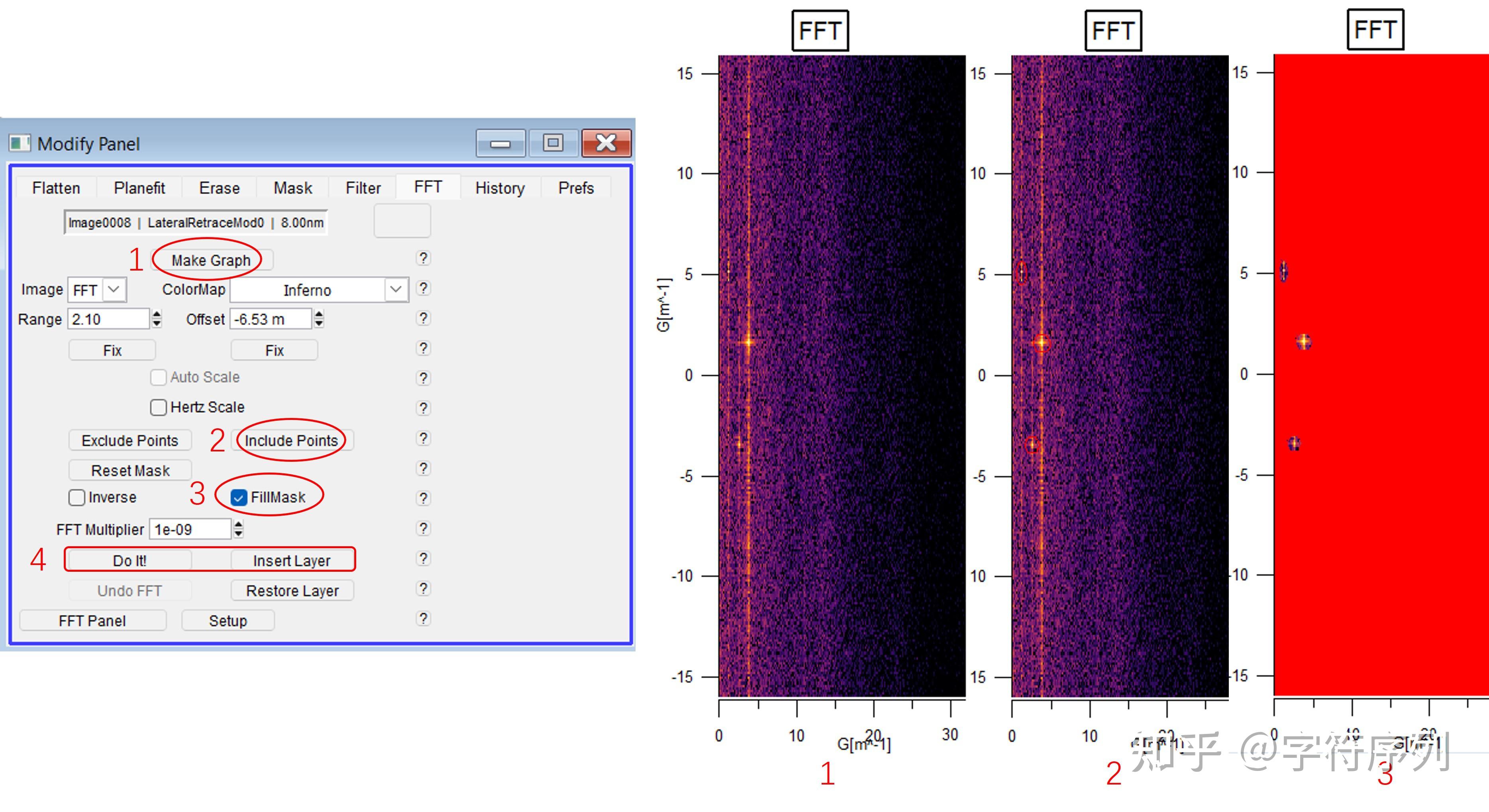Switch to the Filter tab
Screen dimensions: 1489x812
point(363,188)
